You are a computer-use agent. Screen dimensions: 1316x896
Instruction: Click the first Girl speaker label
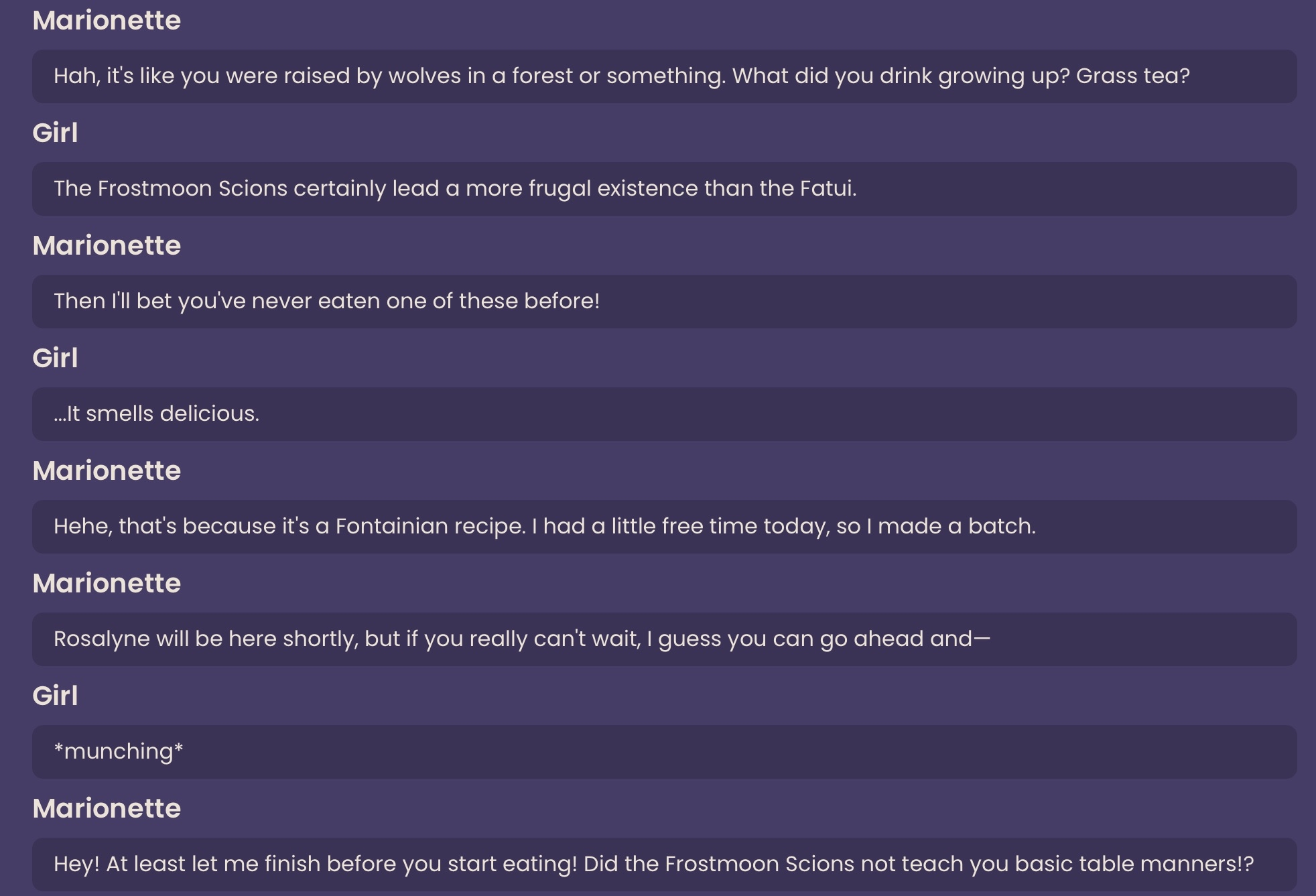pos(55,133)
